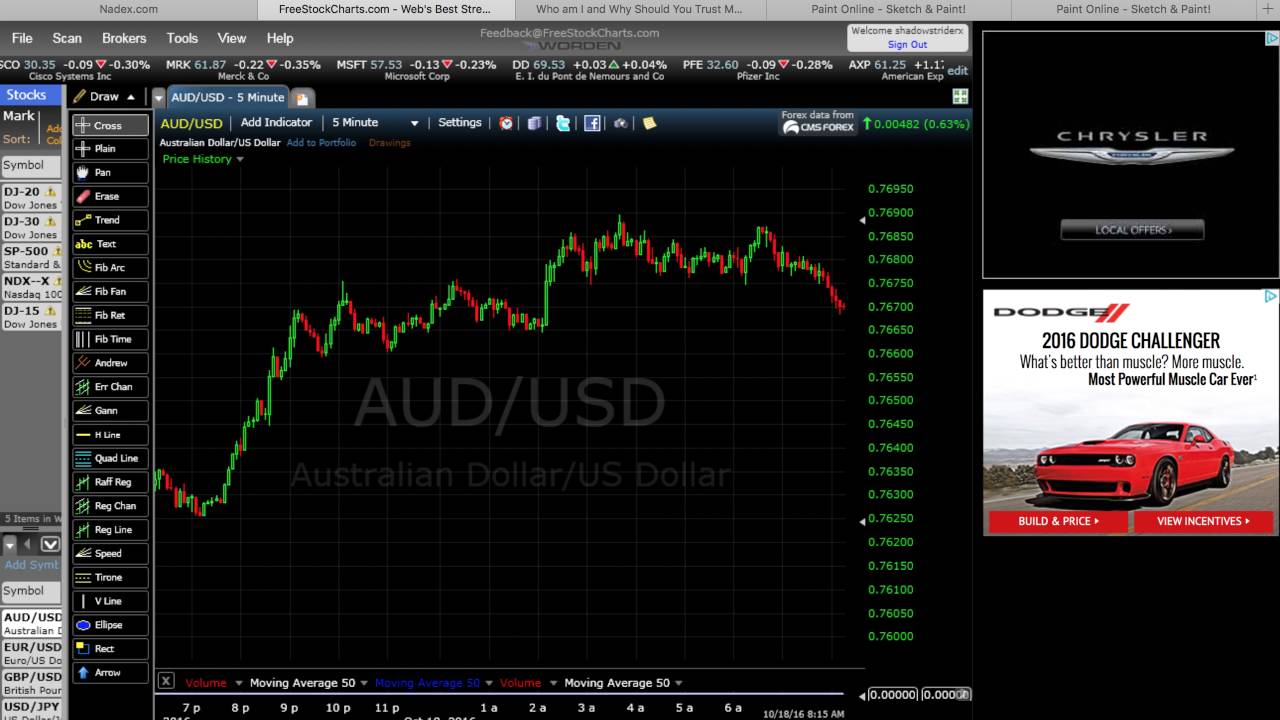Select EUR/USD in the watchlist

(x=32, y=653)
